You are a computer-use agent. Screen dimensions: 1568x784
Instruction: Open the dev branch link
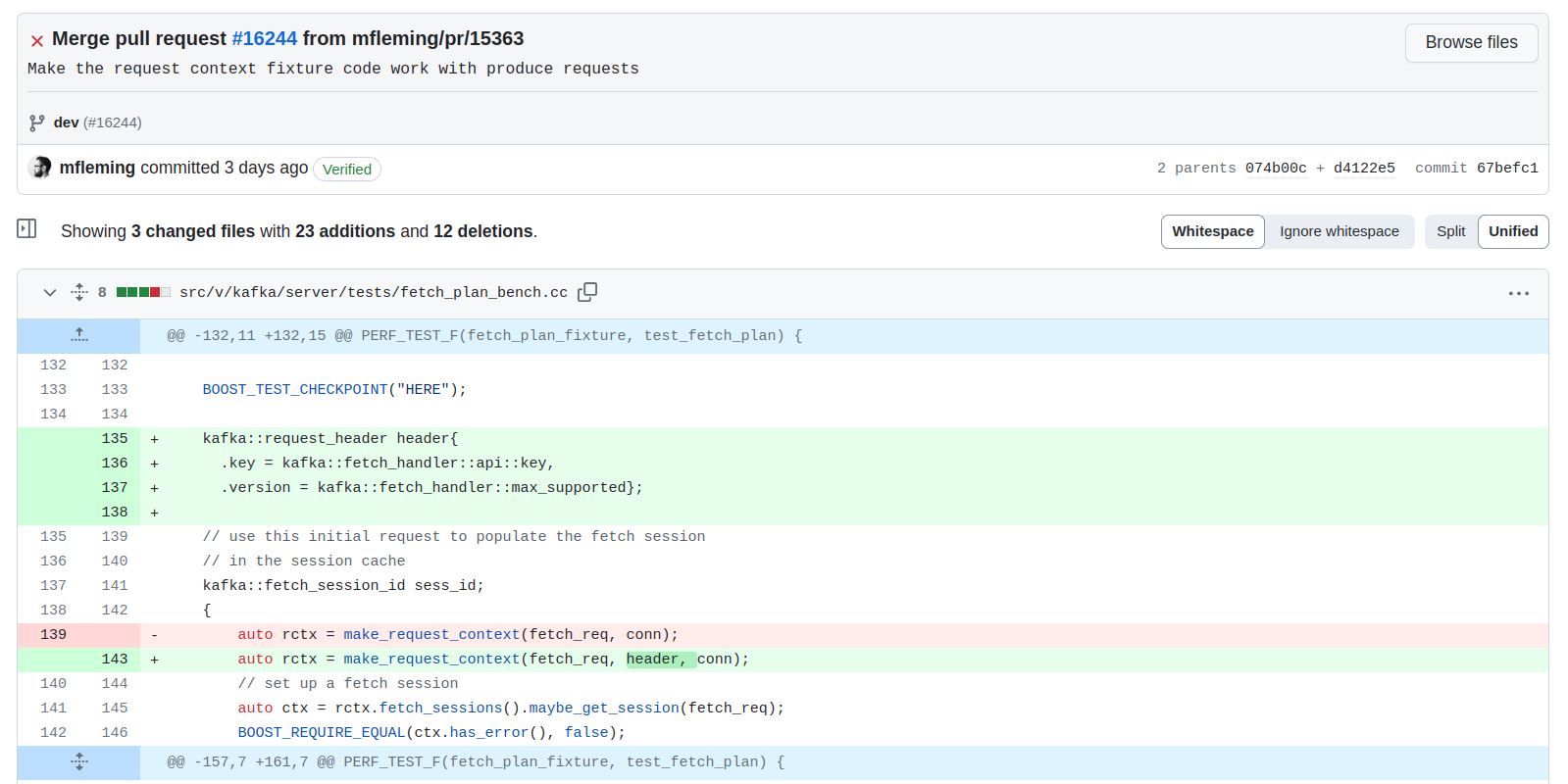point(66,122)
